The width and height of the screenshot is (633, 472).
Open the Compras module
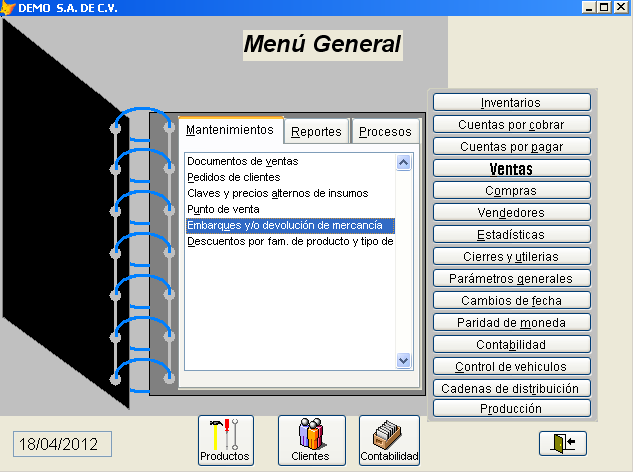pyautogui.click(x=512, y=190)
